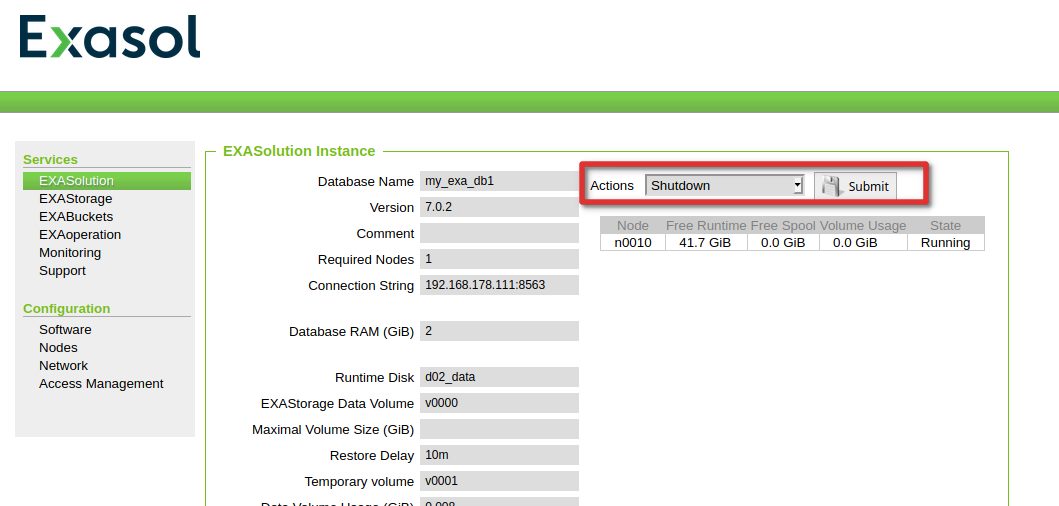The image size is (1059, 506).
Task: Click node n0010 in the table
Action: point(633,243)
